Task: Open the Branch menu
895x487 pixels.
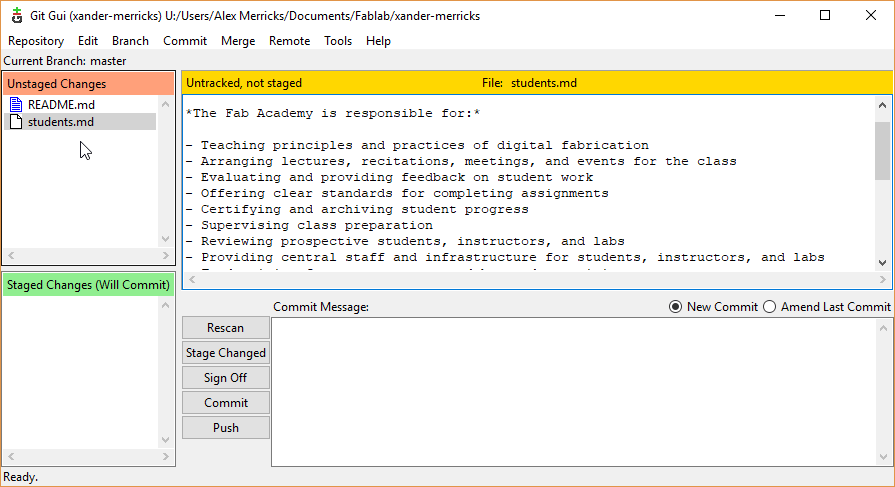Action: point(130,41)
